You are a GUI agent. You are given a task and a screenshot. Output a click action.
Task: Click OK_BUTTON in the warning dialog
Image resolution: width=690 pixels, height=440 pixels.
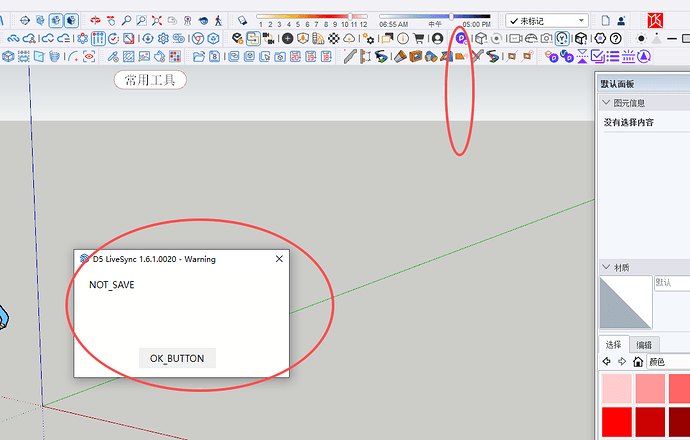(x=177, y=358)
